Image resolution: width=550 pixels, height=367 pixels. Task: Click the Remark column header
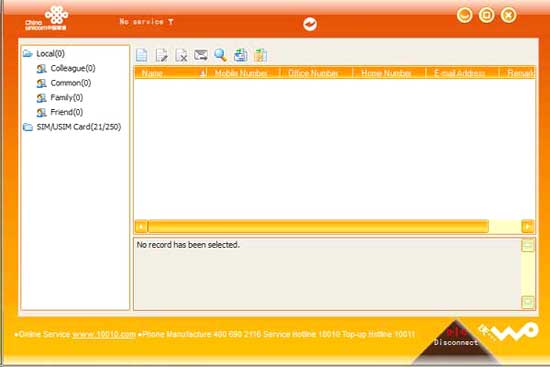(x=518, y=73)
